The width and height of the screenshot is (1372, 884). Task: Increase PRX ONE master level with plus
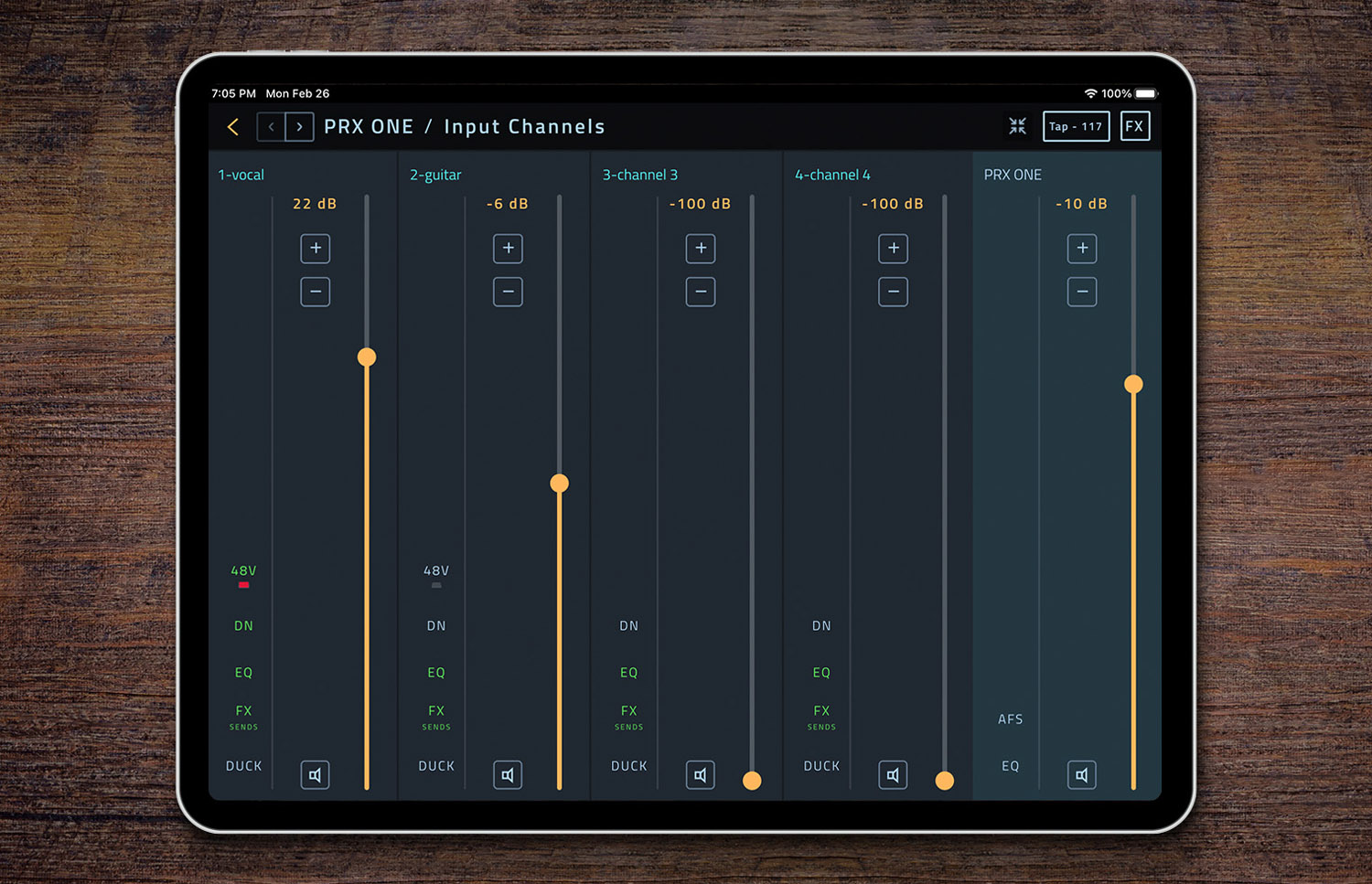click(x=1082, y=248)
